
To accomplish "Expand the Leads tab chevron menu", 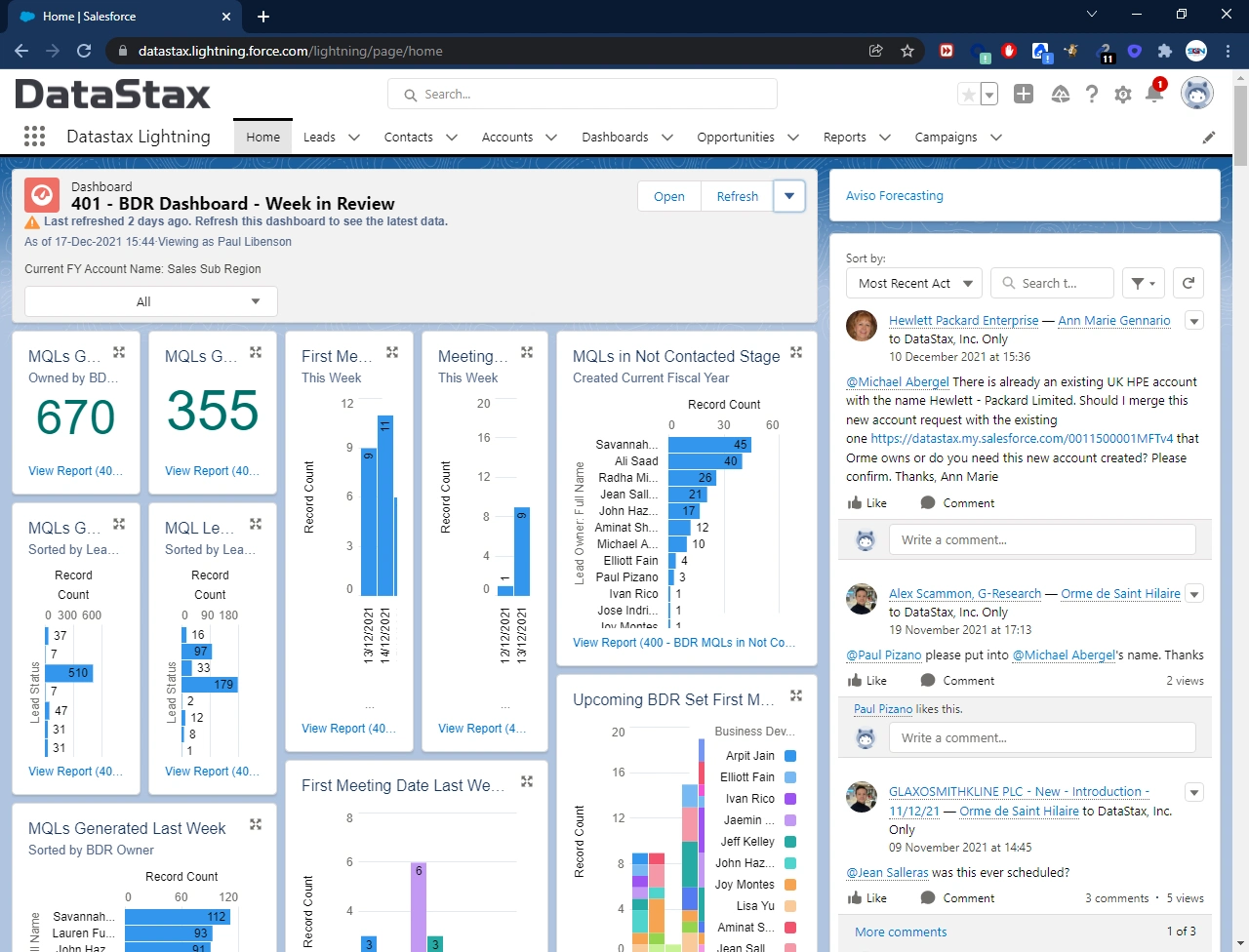I will tap(354, 138).
